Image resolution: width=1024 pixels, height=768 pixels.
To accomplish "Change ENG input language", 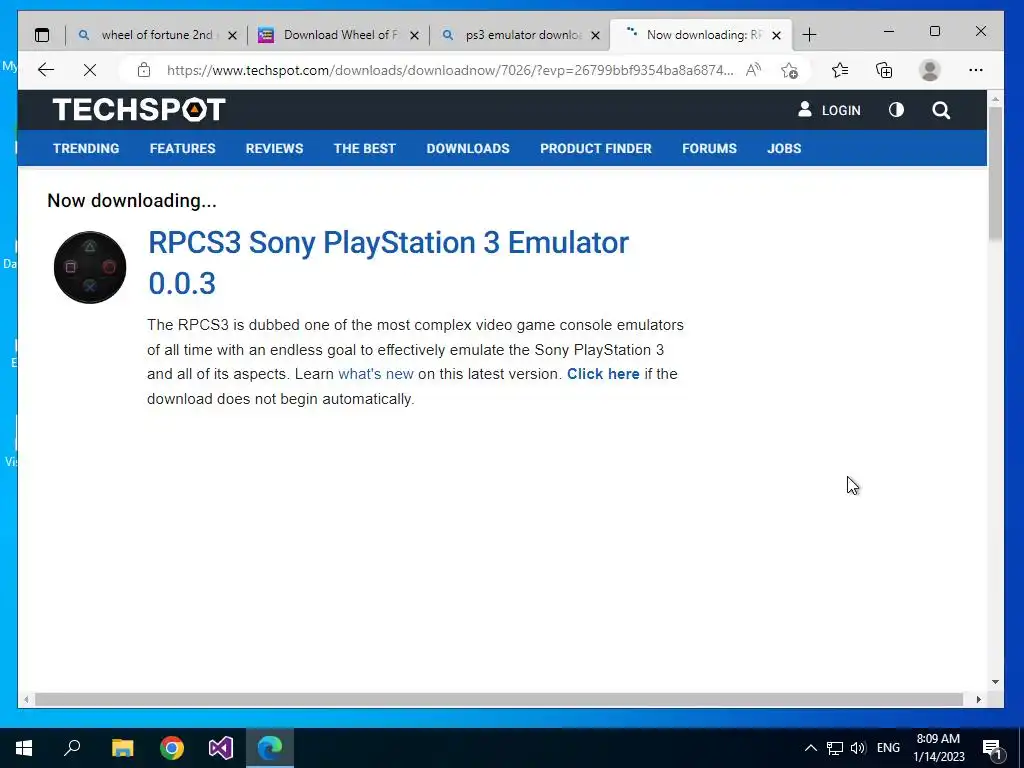I will tap(888, 748).
